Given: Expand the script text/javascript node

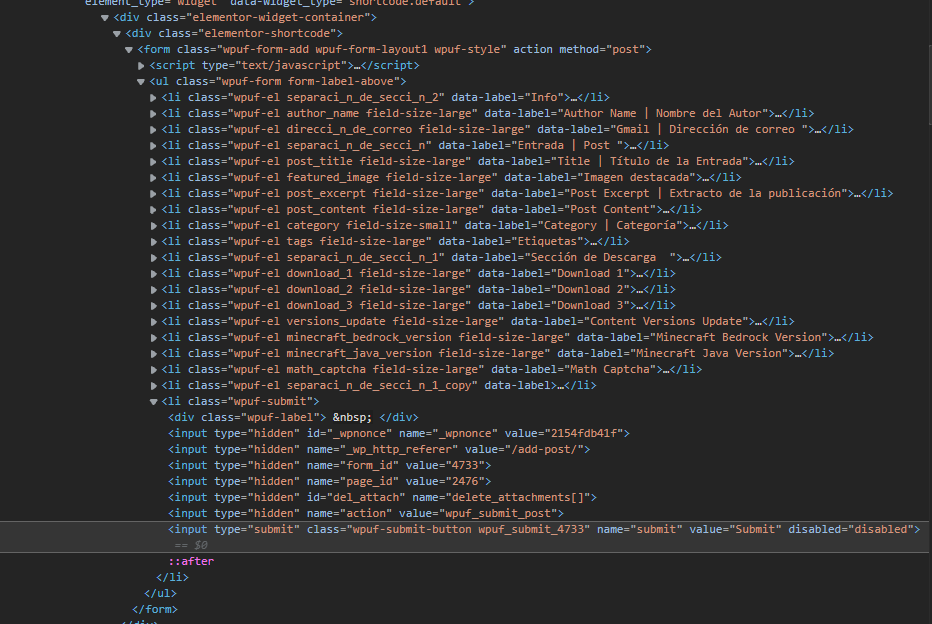Looking at the screenshot, I should pyautogui.click(x=140, y=65).
